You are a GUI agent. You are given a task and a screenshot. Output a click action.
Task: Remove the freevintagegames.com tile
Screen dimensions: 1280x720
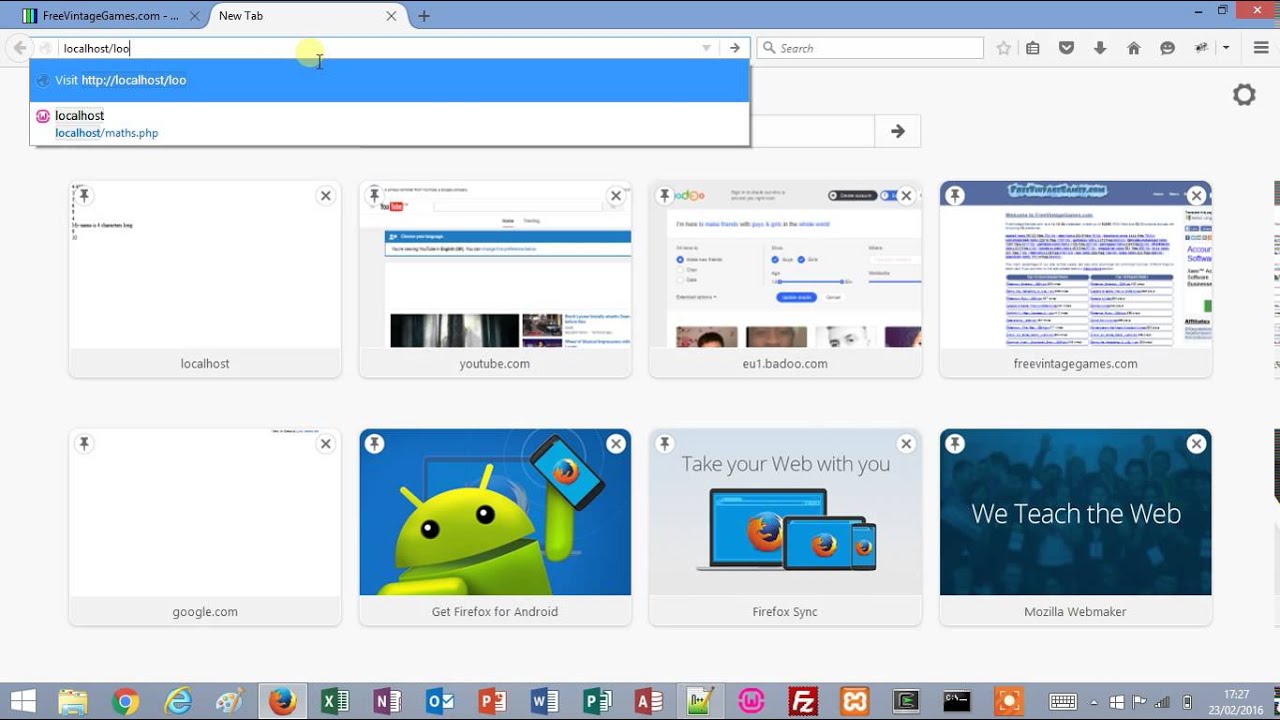pos(1196,196)
